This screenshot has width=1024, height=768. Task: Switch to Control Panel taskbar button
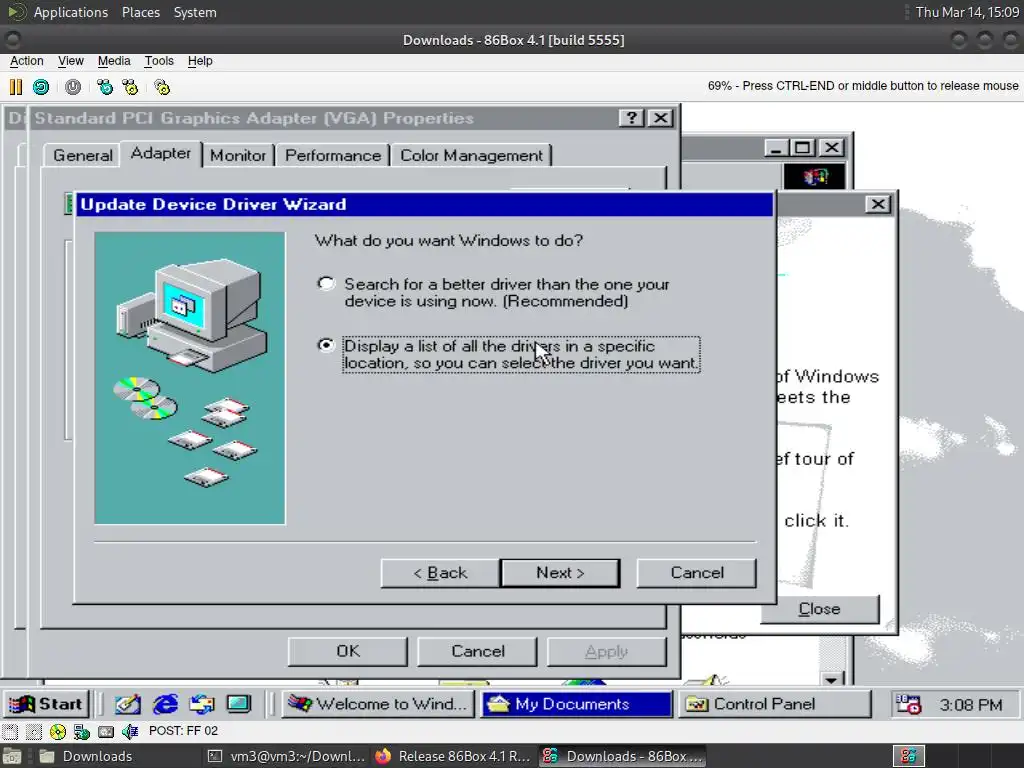click(775, 704)
